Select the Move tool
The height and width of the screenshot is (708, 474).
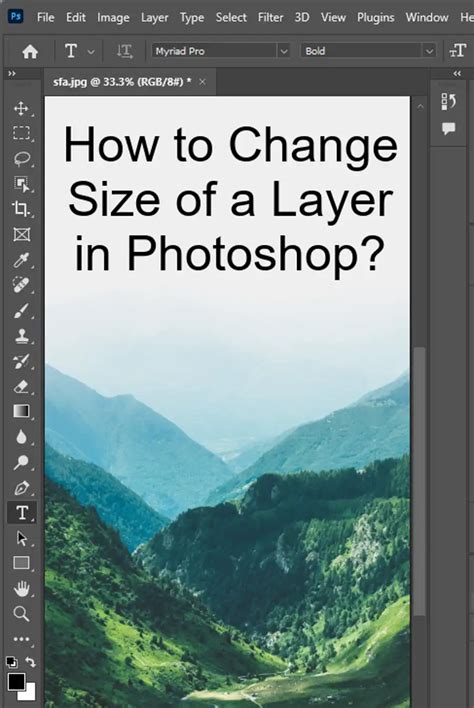21,108
